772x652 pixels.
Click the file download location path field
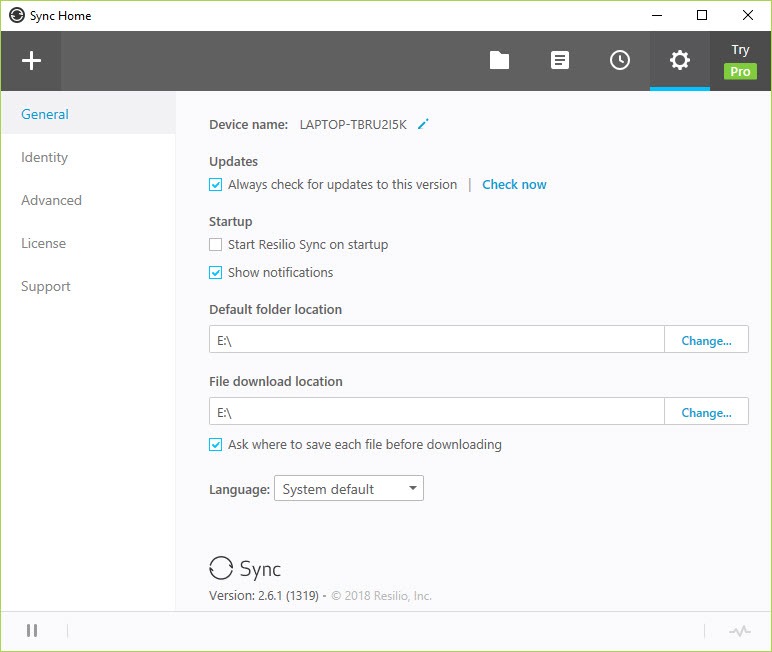(x=437, y=411)
